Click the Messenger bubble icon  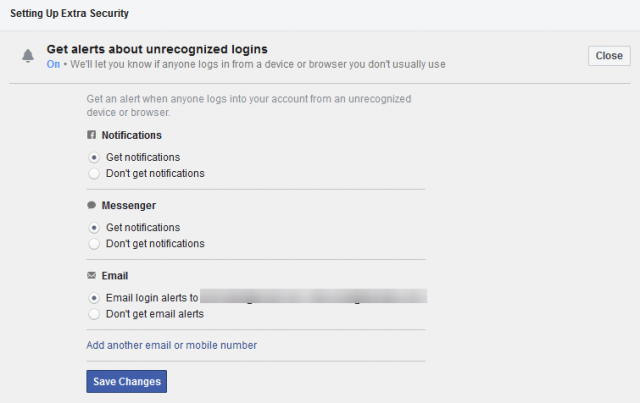[x=92, y=205]
